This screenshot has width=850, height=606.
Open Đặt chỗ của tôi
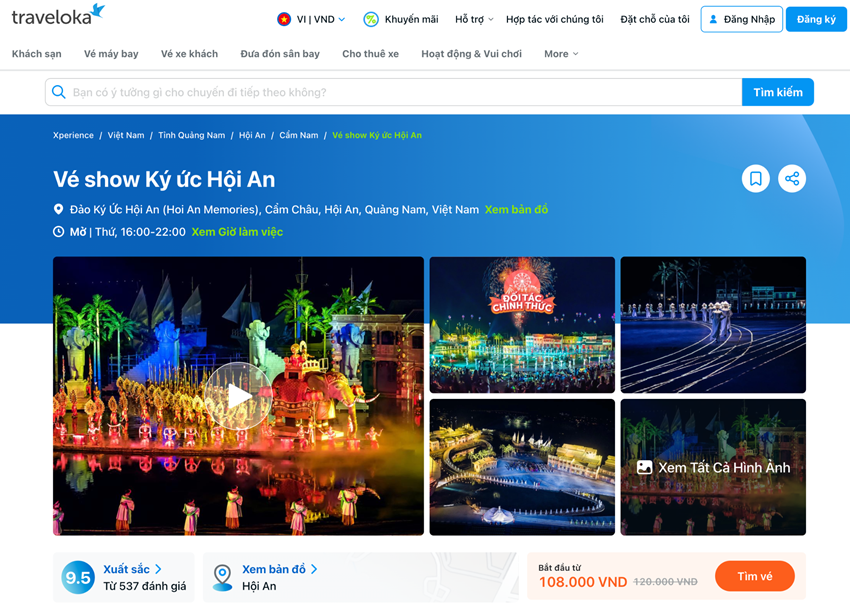pos(655,20)
